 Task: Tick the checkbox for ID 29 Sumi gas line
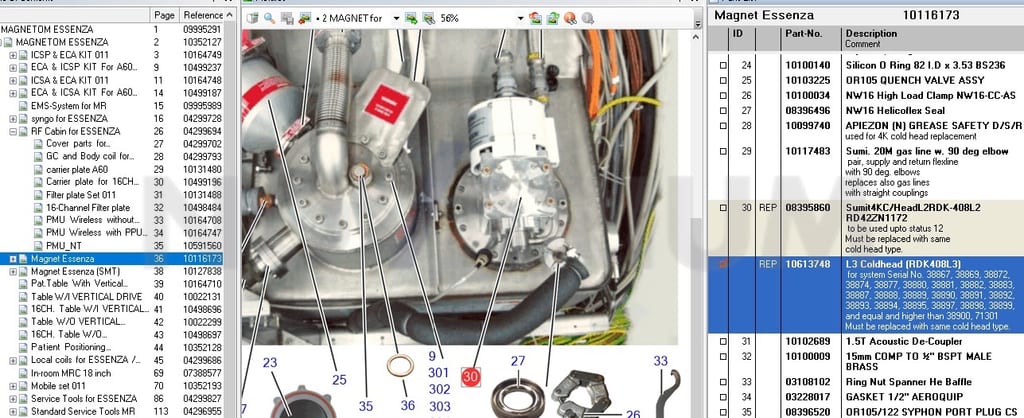[723, 152]
